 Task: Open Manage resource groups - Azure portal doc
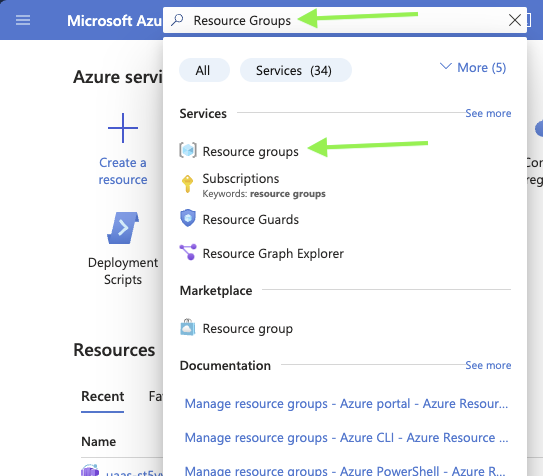346,404
